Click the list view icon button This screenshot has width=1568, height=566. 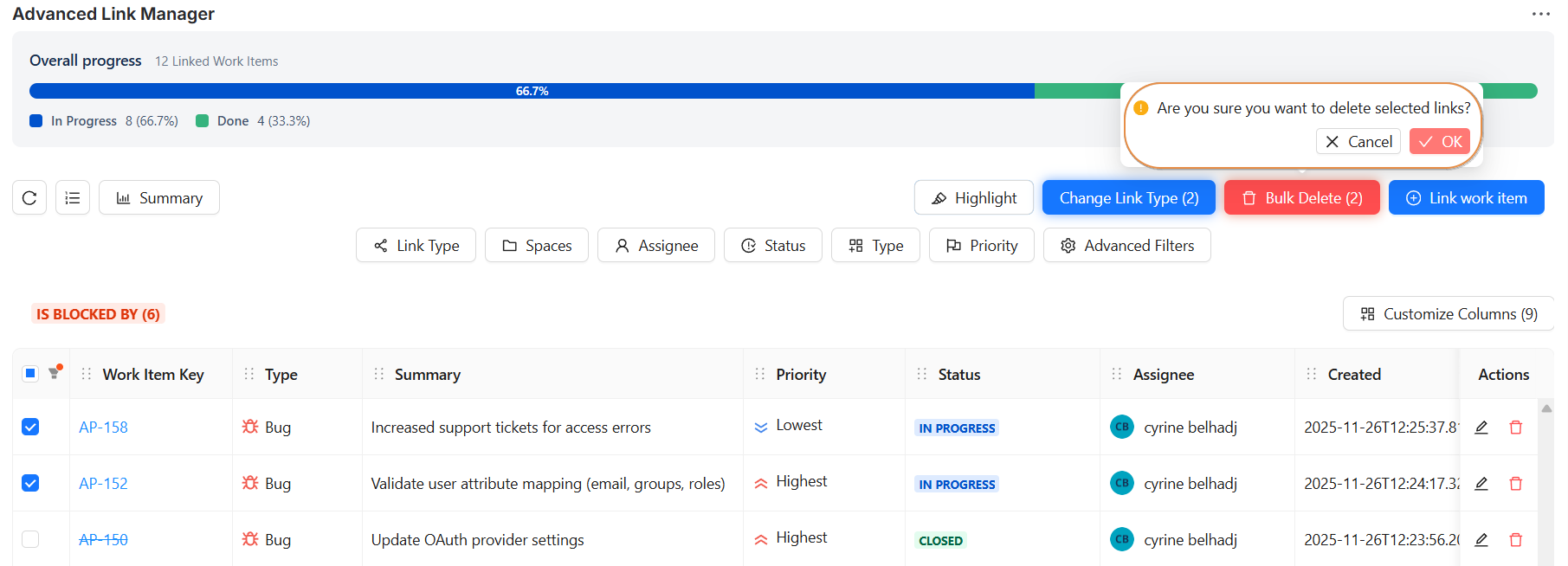(73, 198)
